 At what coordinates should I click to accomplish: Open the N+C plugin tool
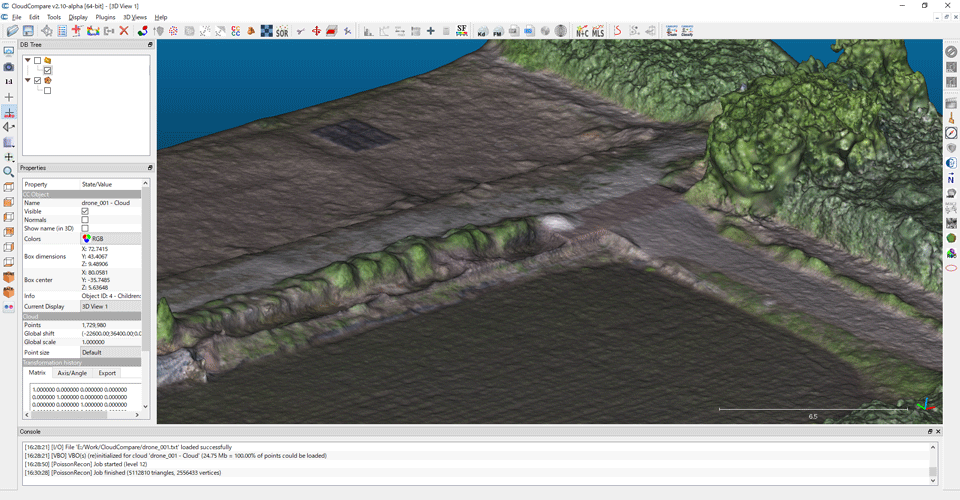582,31
